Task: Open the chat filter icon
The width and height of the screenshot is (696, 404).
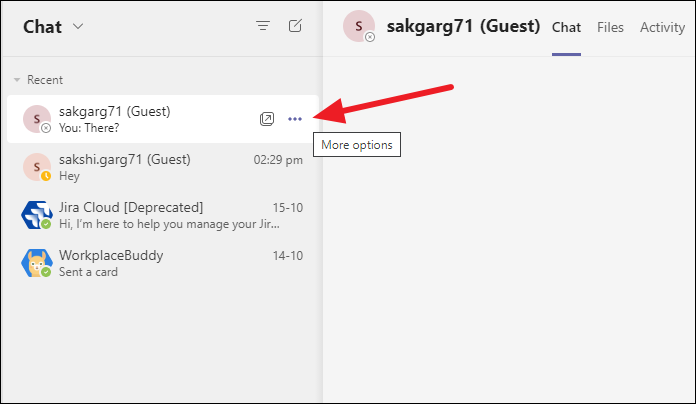Action: [263, 26]
